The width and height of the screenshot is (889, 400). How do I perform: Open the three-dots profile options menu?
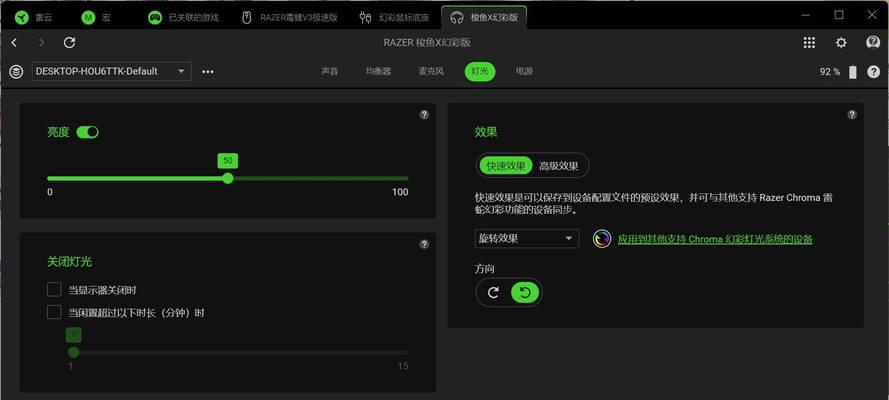pos(208,72)
